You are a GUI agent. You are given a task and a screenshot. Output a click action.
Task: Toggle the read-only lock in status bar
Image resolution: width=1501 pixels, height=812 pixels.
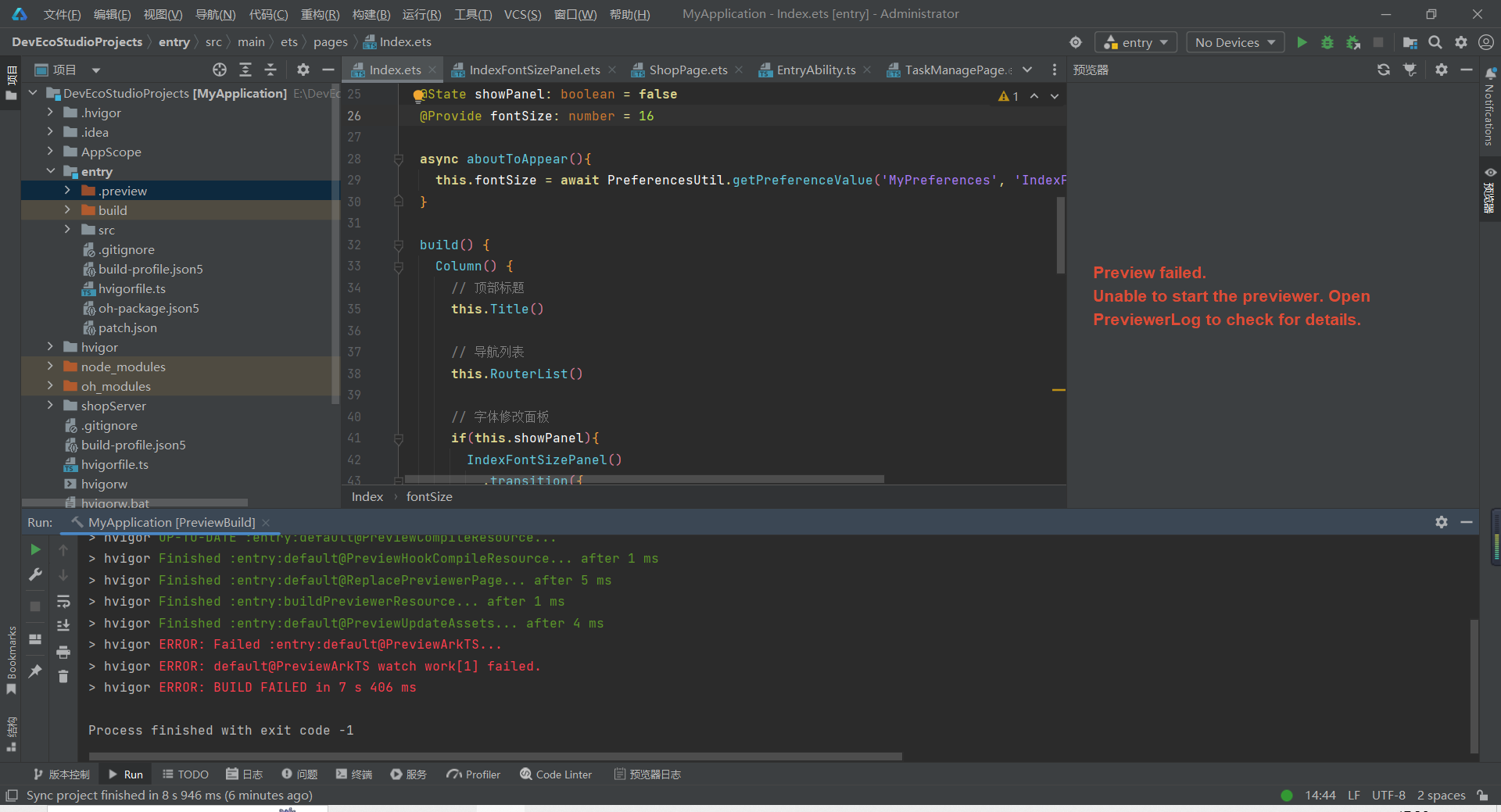(x=1483, y=795)
